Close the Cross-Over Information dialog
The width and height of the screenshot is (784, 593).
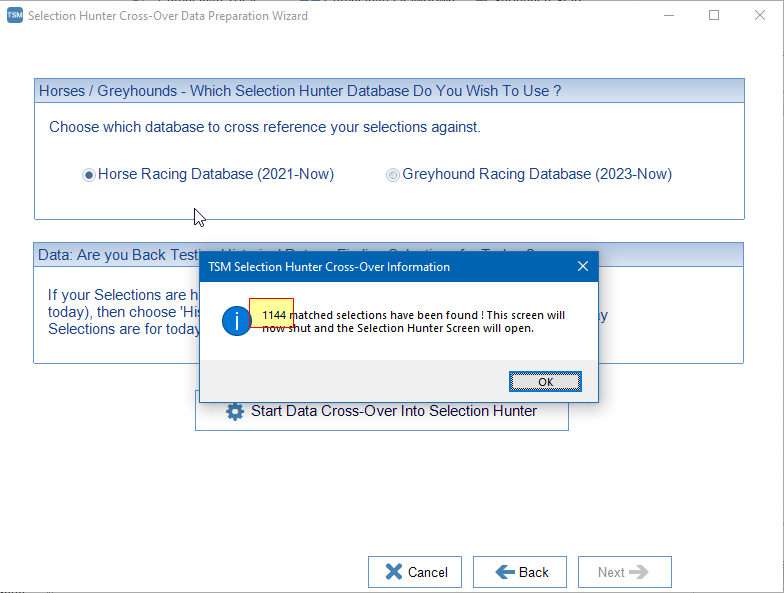click(582, 266)
